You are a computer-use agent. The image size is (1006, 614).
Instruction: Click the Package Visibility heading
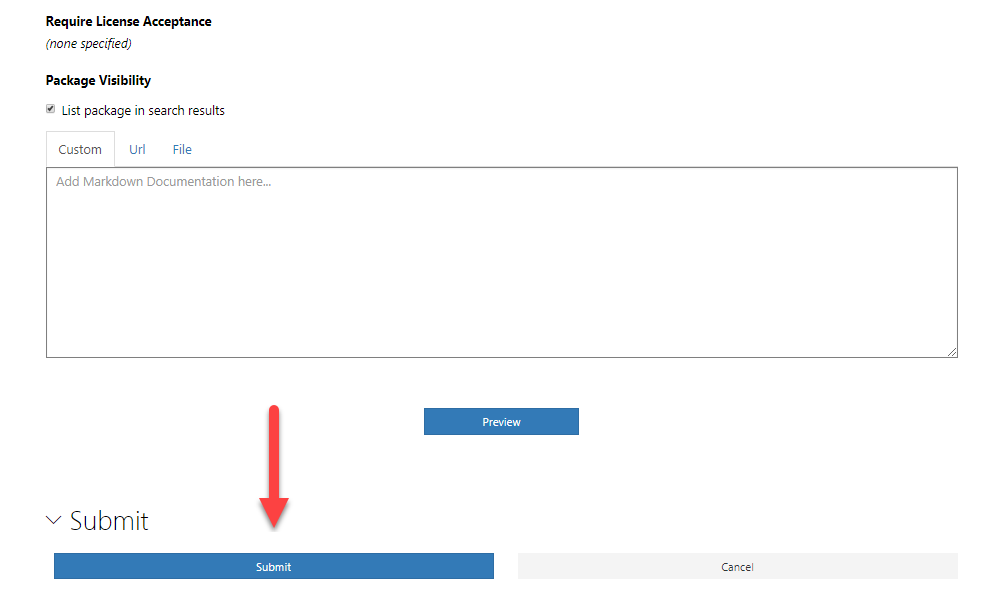click(98, 80)
